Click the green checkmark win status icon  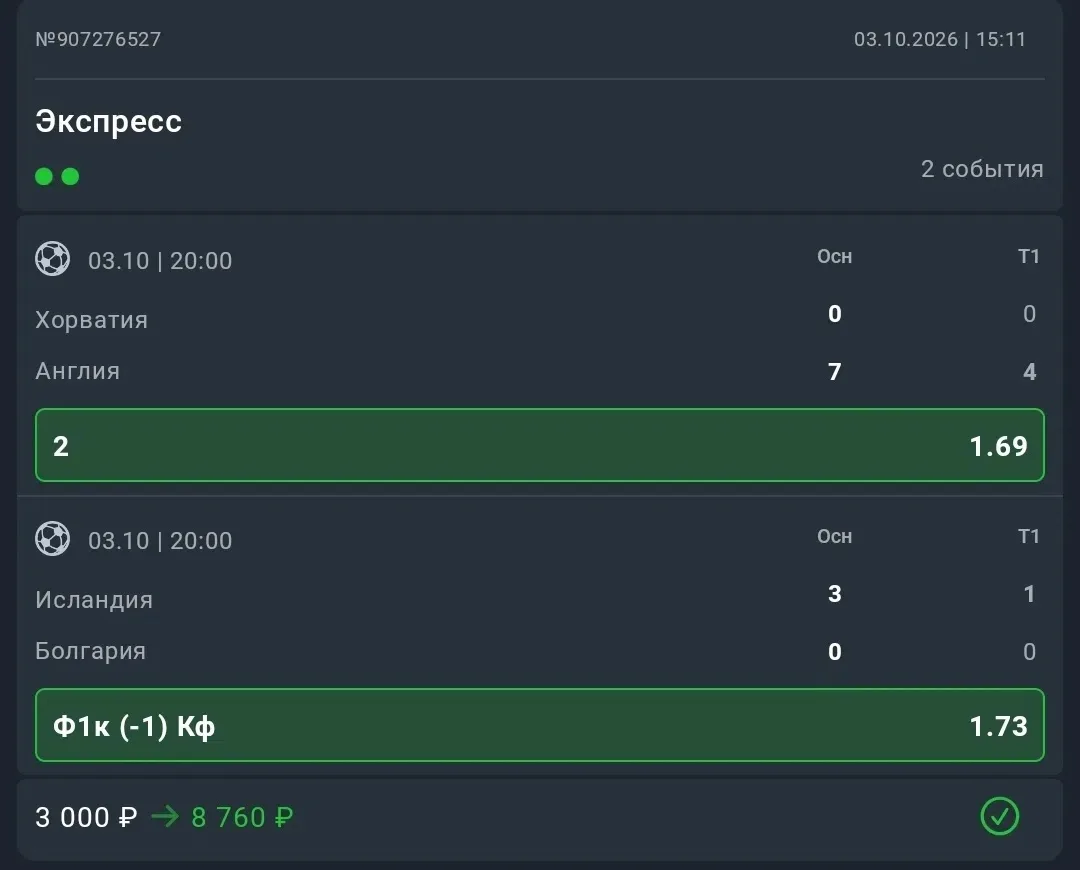[999, 816]
